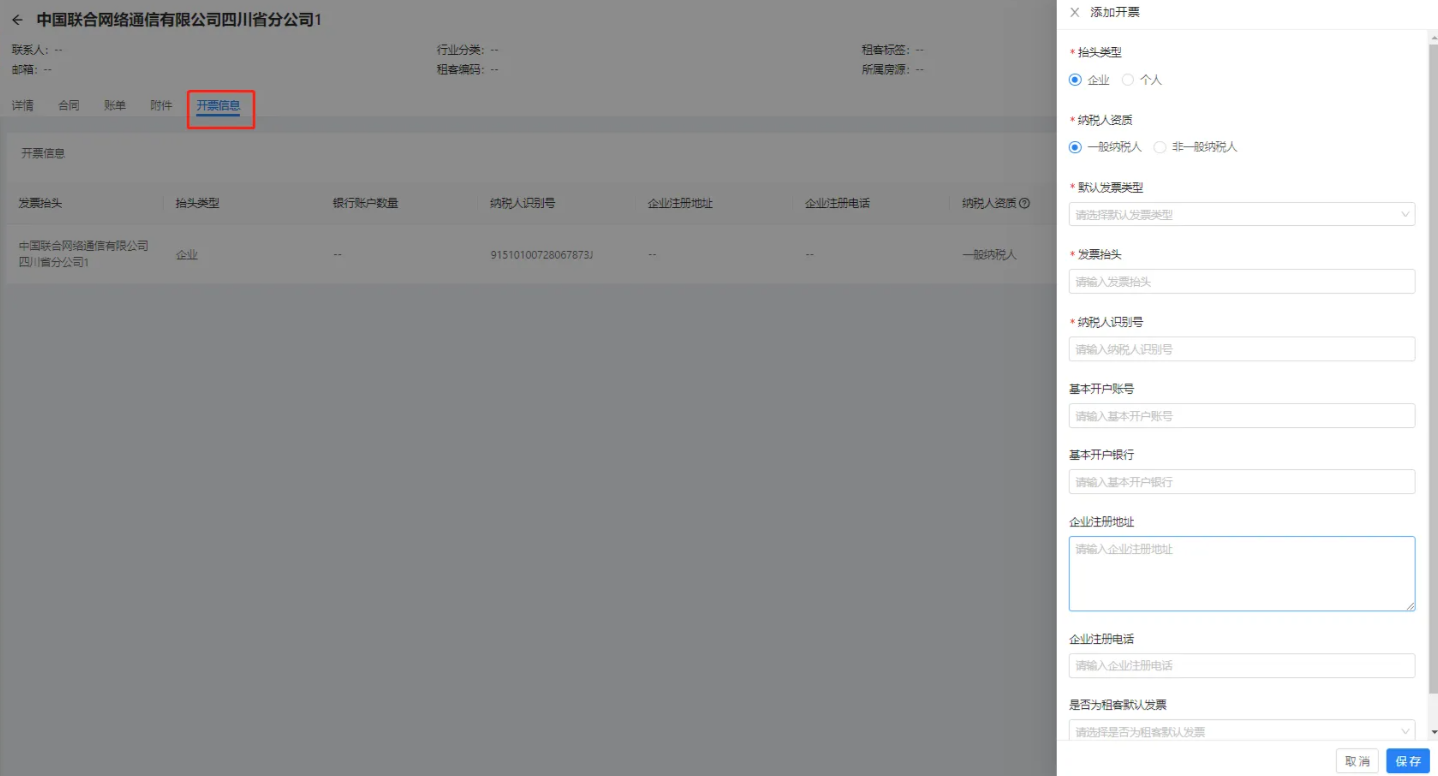Open the 是否为租客默认发票 dropdown
The width and height of the screenshot is (1438, 776).
point(1242,731)
